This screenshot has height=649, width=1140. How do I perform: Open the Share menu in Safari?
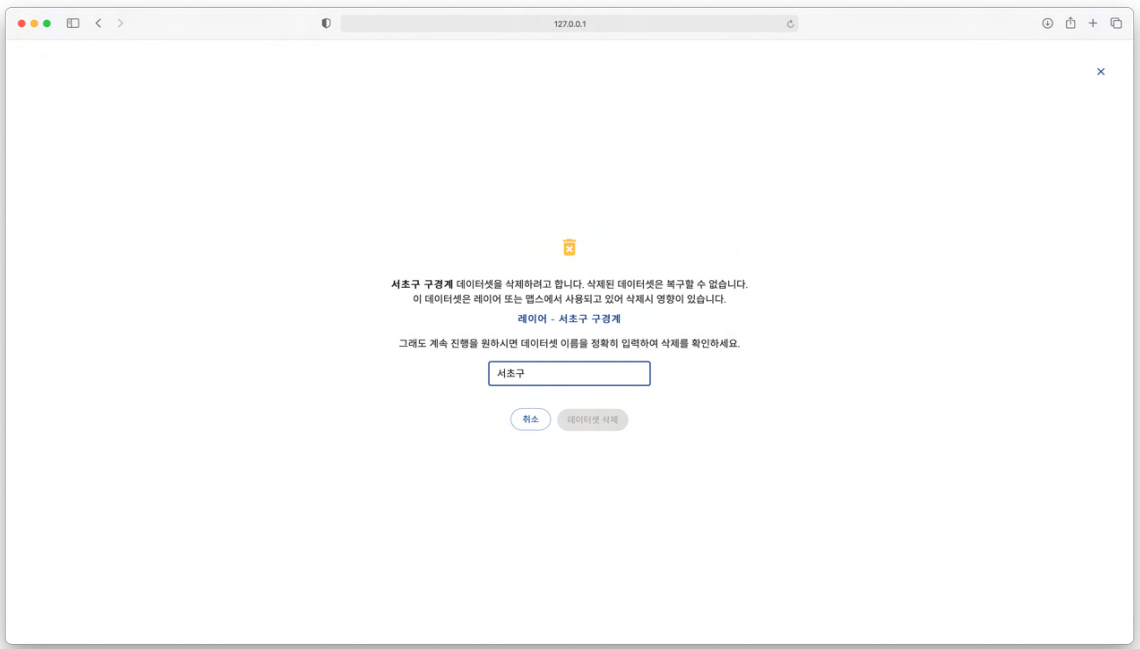1070,23
